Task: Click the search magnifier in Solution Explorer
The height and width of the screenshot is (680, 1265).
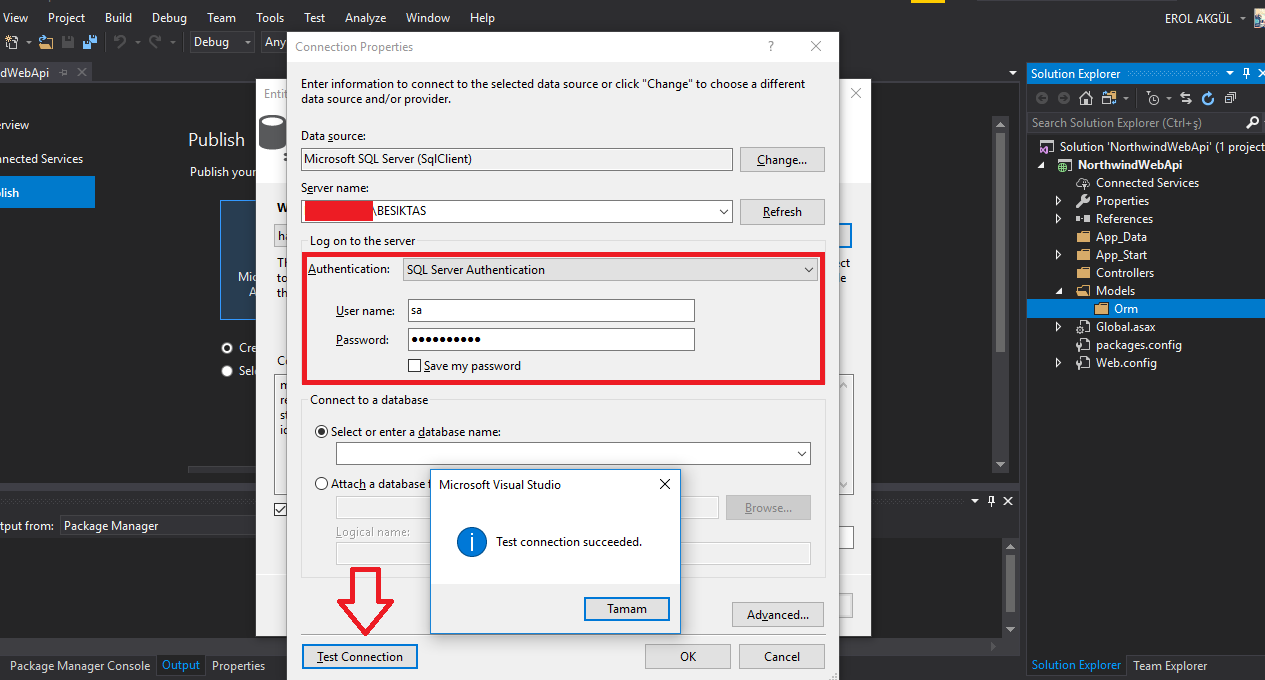Action: tap(1252, 123)
